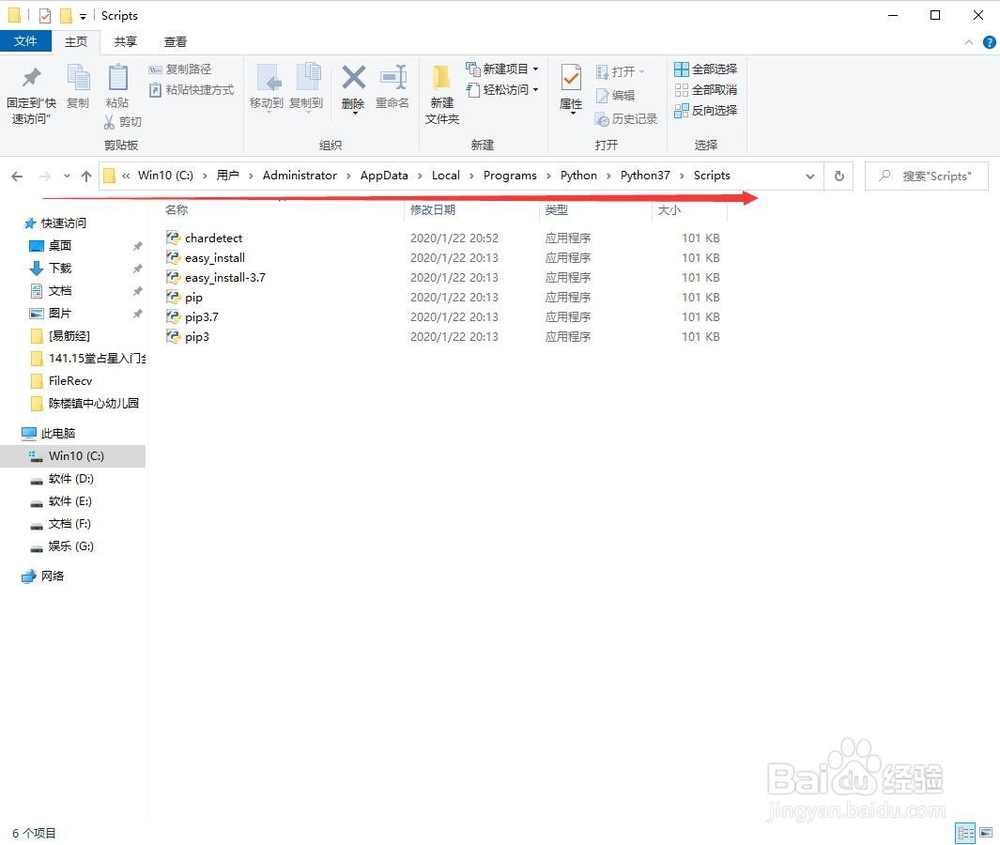Expand address bar history dropdown
Viewport: 1000px width, 845px height.
(810, 177)
